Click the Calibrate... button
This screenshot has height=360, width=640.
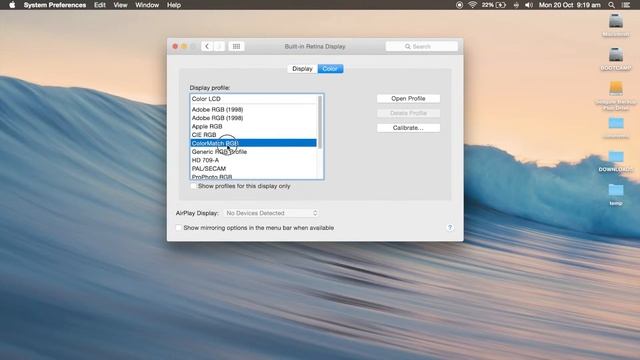[408, 128]
